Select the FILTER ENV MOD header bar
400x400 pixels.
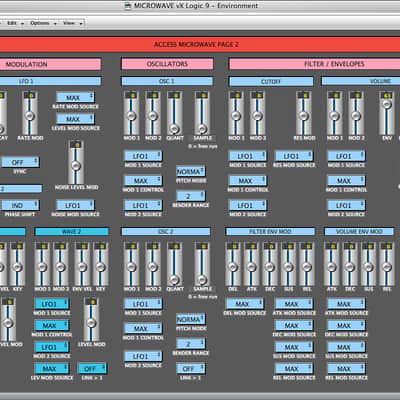click(270, 232)
